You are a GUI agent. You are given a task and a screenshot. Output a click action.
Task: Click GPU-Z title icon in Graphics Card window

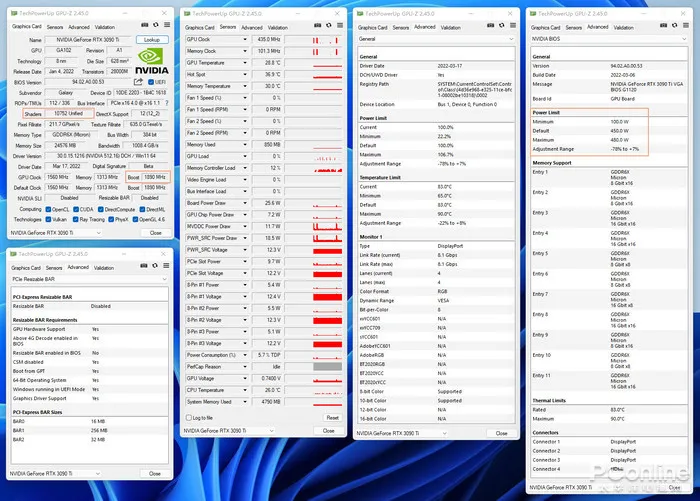(x=14, y=13)
